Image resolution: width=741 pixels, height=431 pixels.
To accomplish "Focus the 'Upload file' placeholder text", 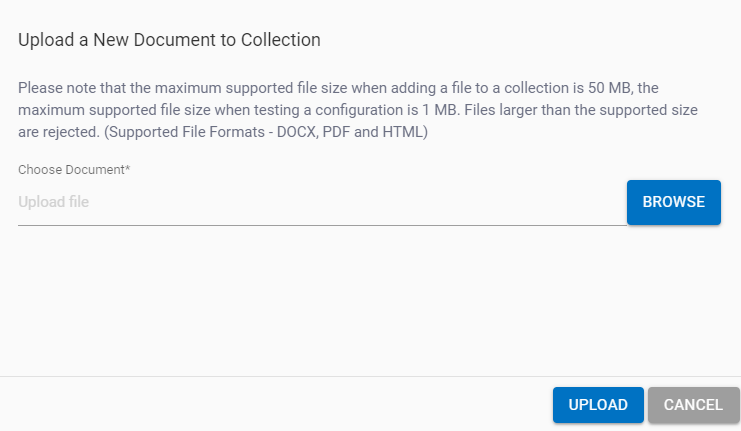I will 54,203.
